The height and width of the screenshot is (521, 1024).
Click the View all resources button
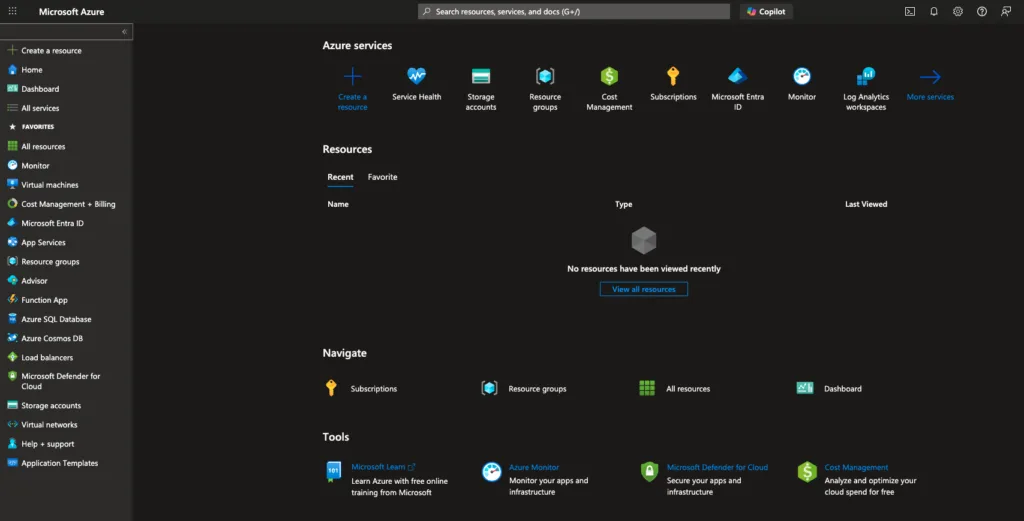[643, 289]
